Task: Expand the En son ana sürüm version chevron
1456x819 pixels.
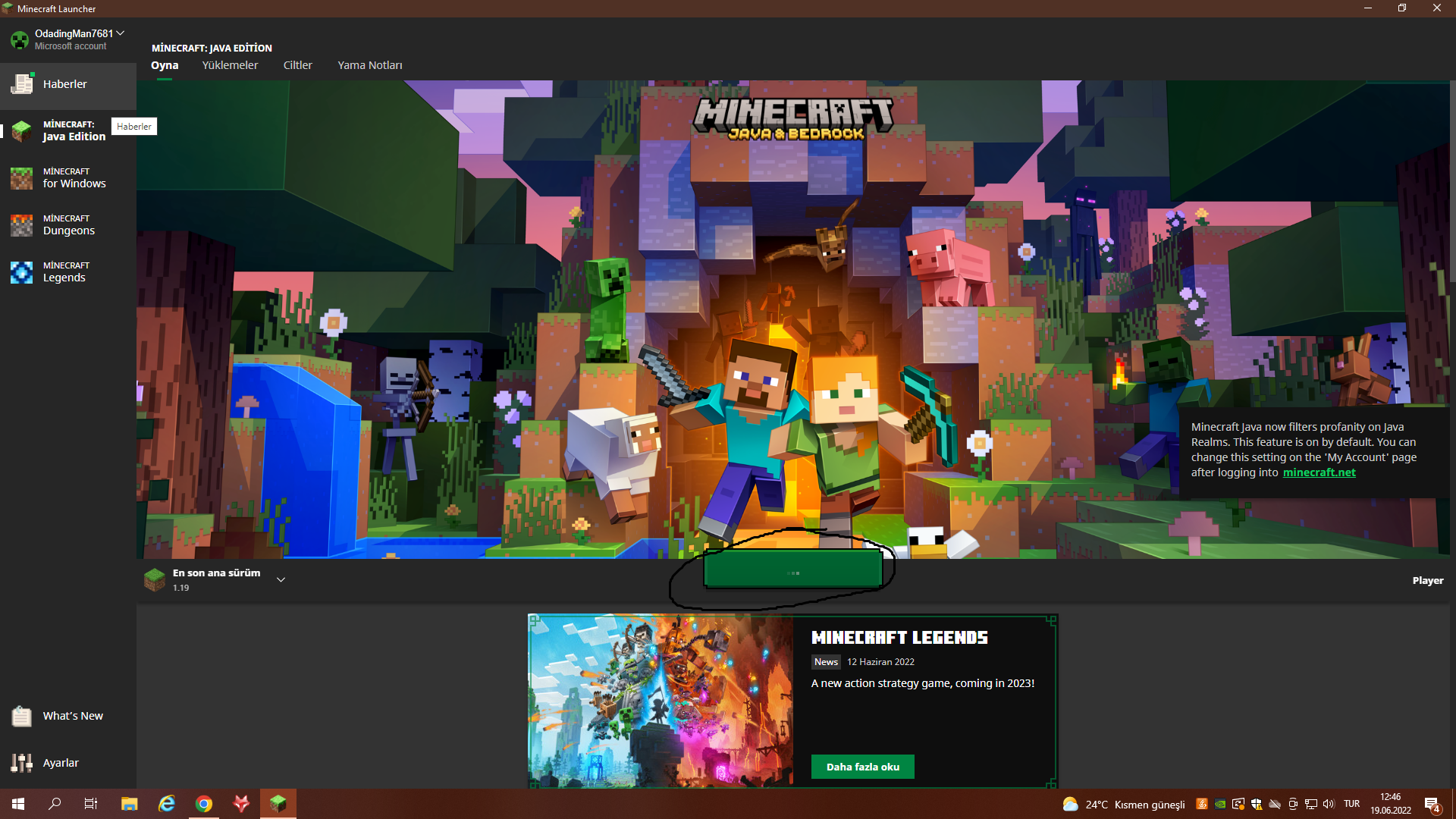Action: [281, 580]
